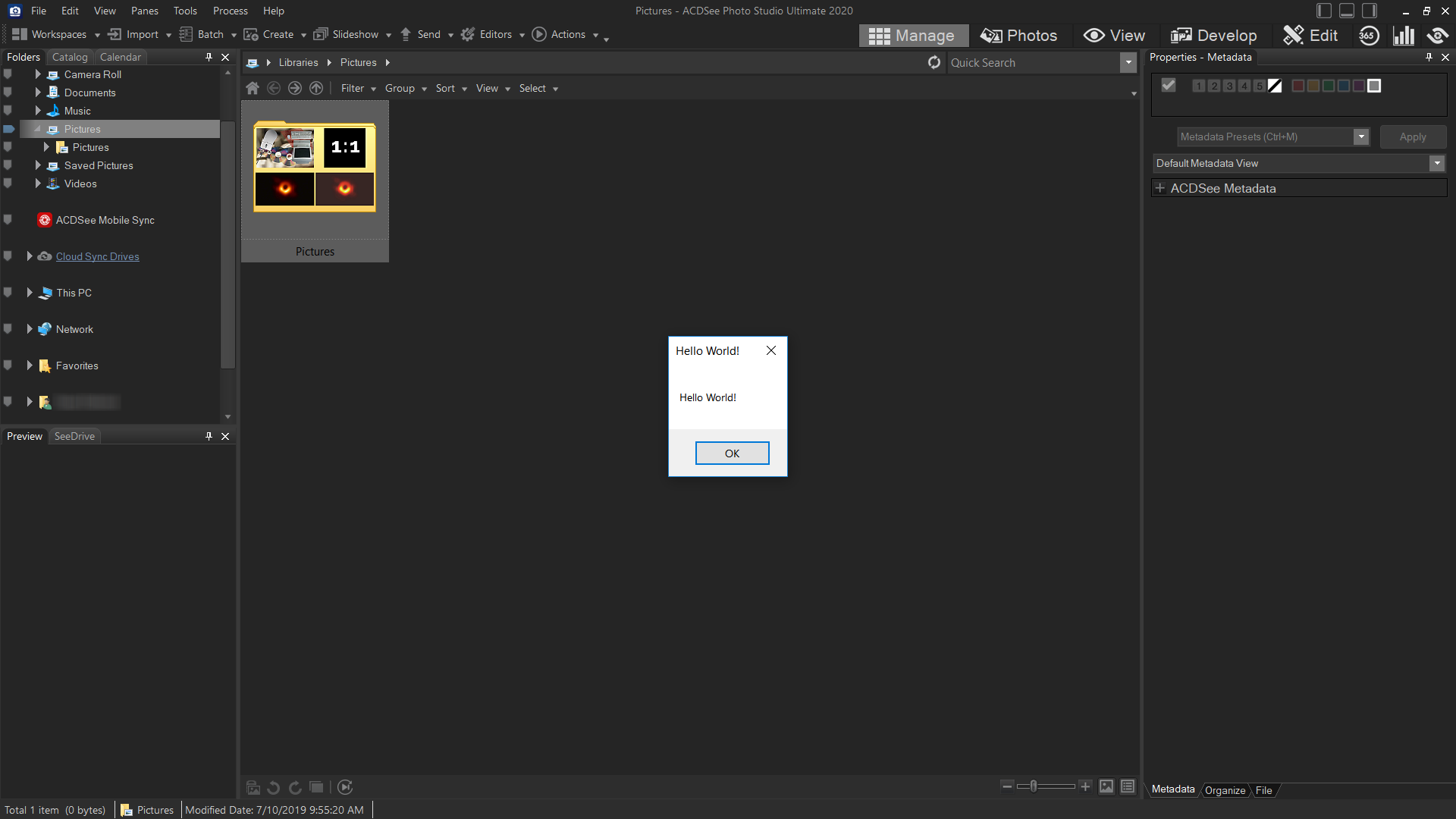Viewport: 1456px width, 819px height.
Task: Set rating 1 in Properties
Action: click(x=1199, y=86)
